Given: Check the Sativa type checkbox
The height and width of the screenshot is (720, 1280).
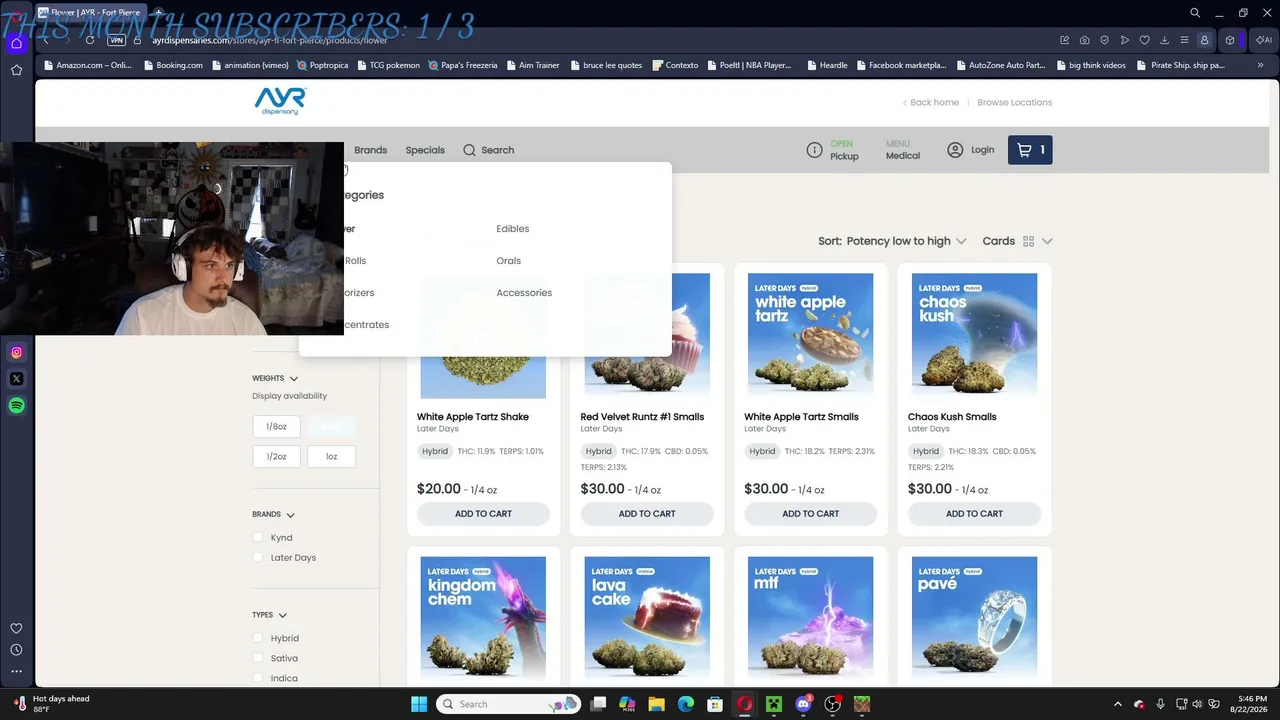Looking at the screenshot, I should click(258, 658).
